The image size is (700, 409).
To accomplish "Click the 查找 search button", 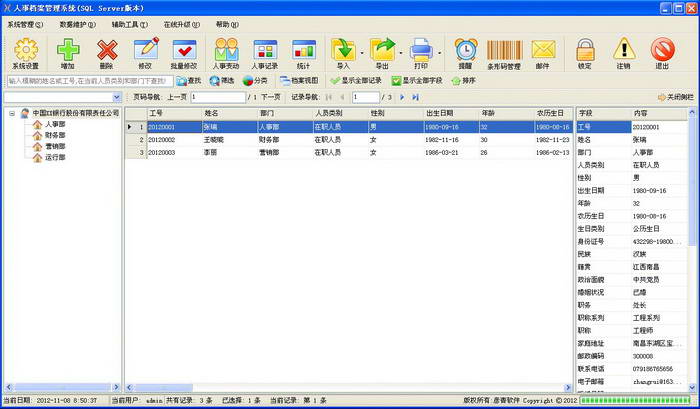I will click(x=188, y=81).
